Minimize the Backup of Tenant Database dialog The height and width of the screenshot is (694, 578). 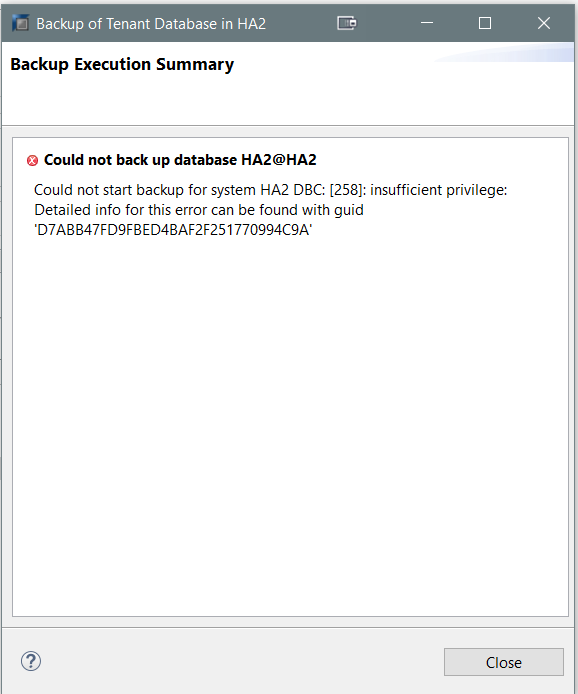(427, 23)
